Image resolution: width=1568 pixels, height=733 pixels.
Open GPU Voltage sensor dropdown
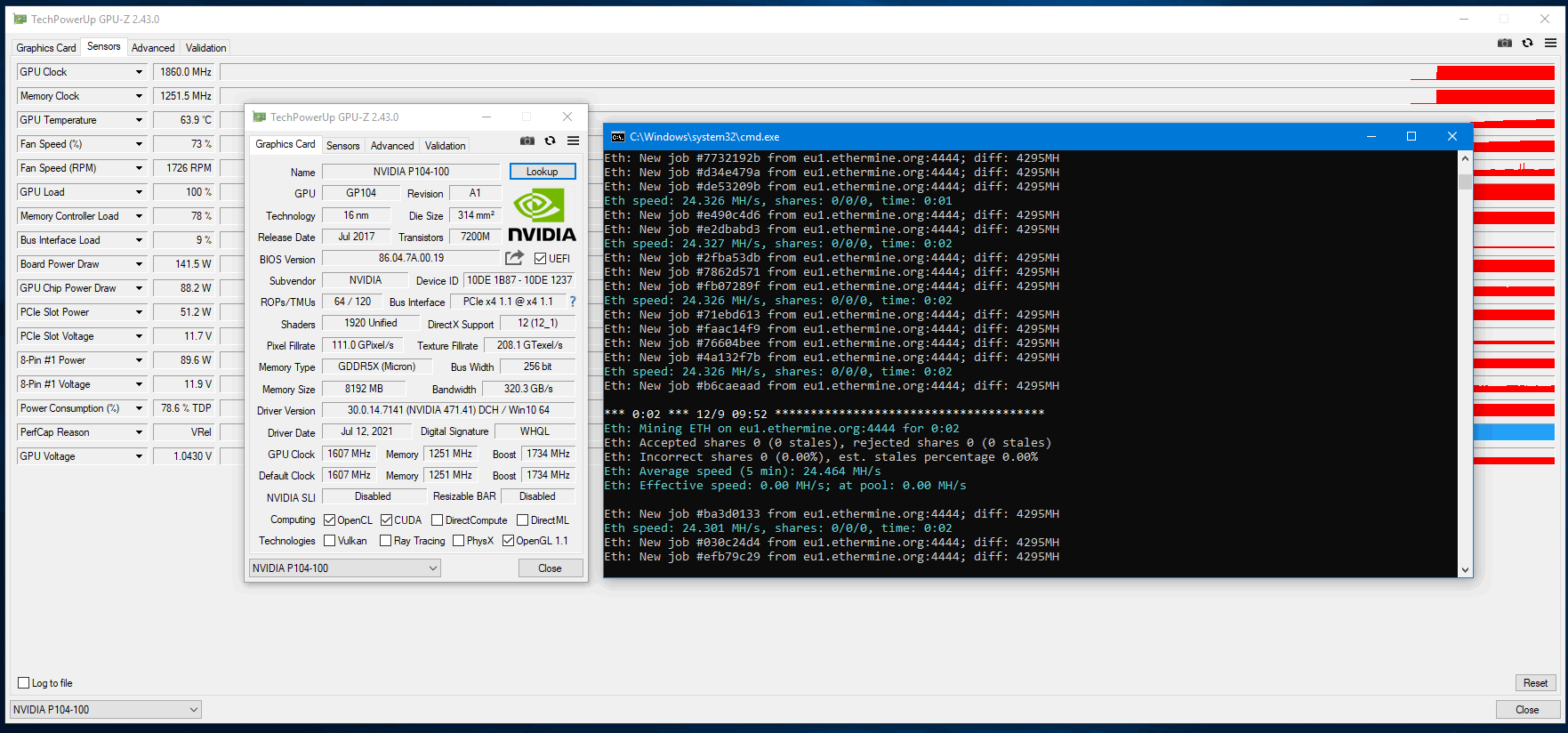[x=139, y=456]
